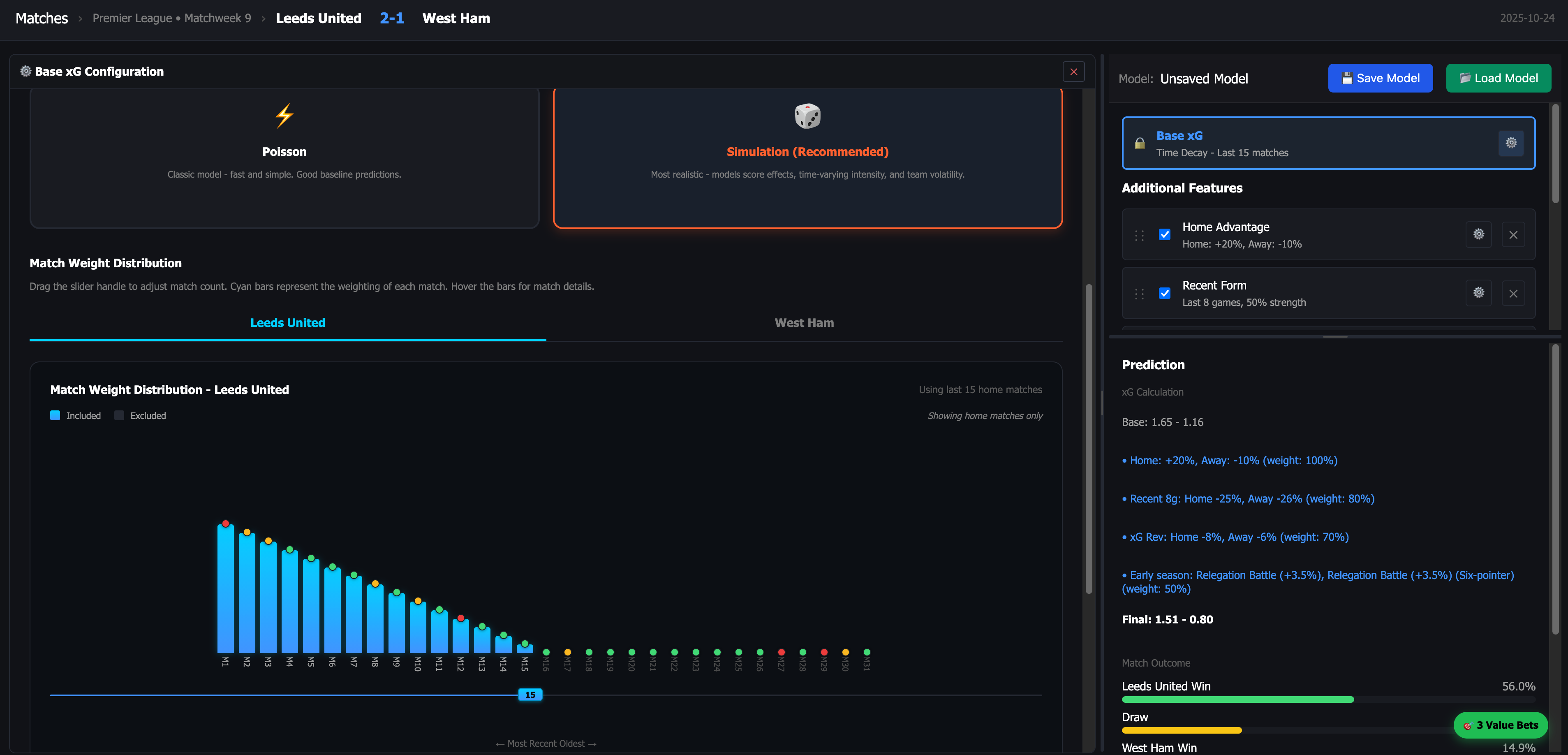Open the 3 Value Bets popup
The width and height of the screenshot is (1568, 755).
tap(1501, 725)
